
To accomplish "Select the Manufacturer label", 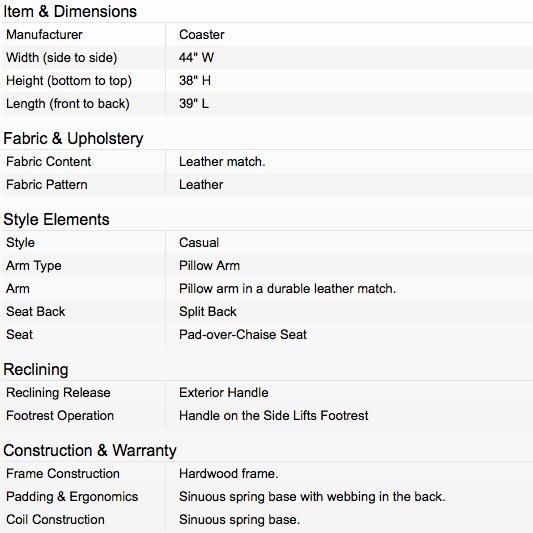I will (44, 35).
